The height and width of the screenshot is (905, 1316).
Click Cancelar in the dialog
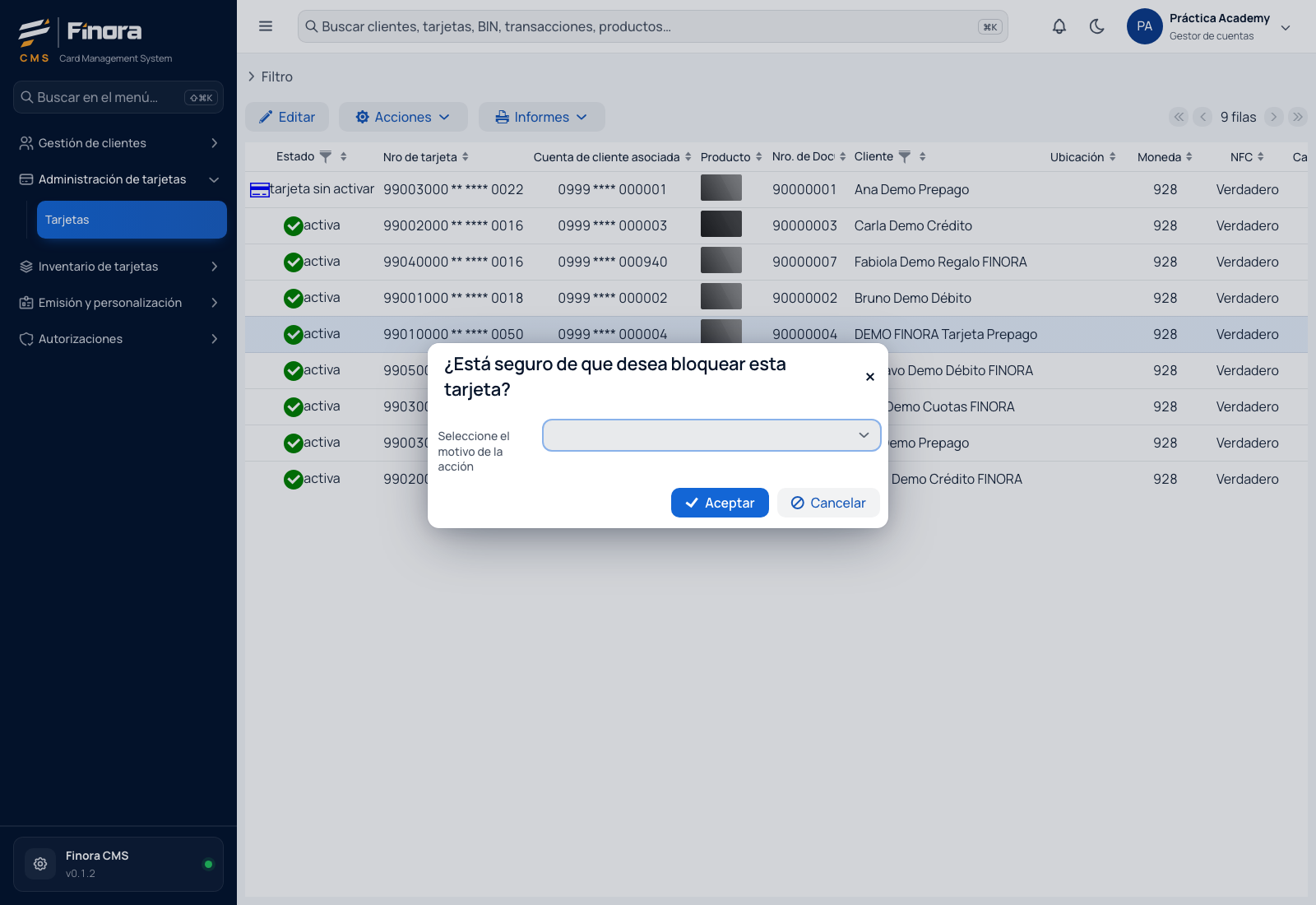point(828,503)
